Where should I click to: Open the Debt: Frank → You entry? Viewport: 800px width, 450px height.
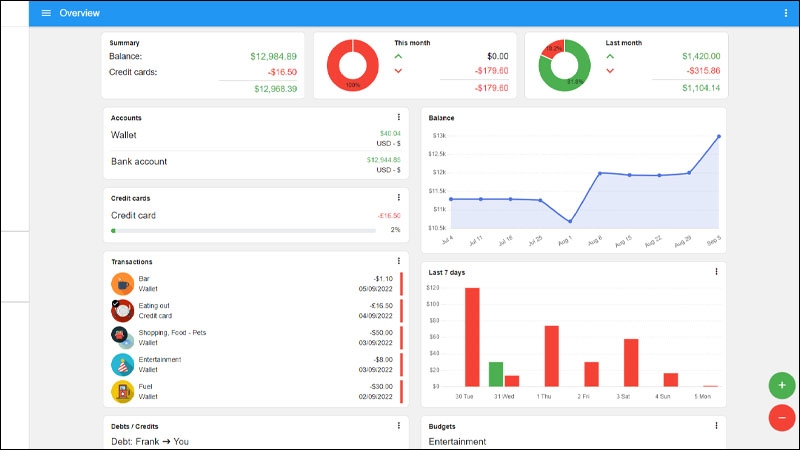point(149,441)
